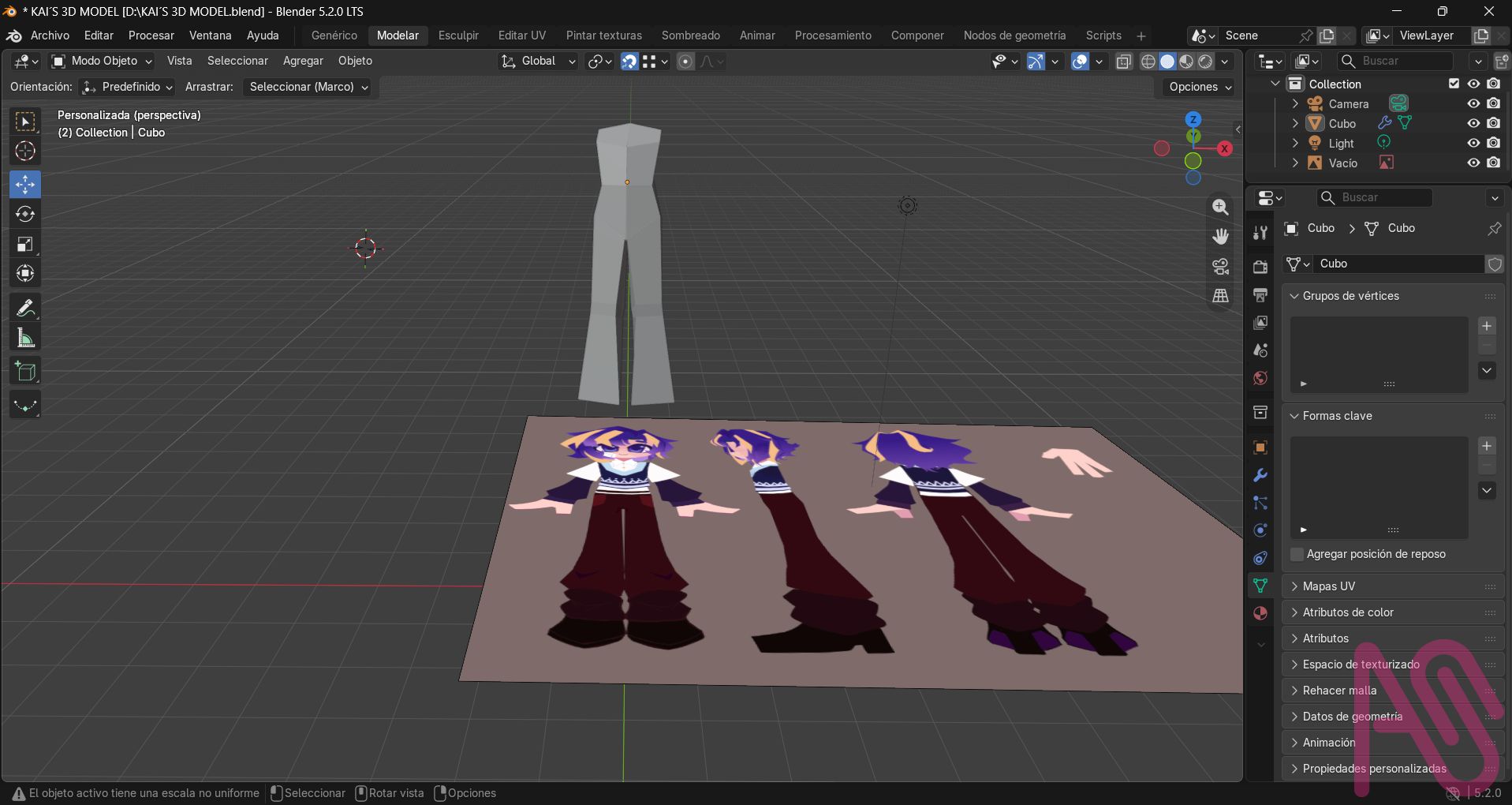The height and width of the screenshot is (805, 1512).
Task: Uncheck Collection exclude checkbox in outliner
Action: click(1454, 84)
